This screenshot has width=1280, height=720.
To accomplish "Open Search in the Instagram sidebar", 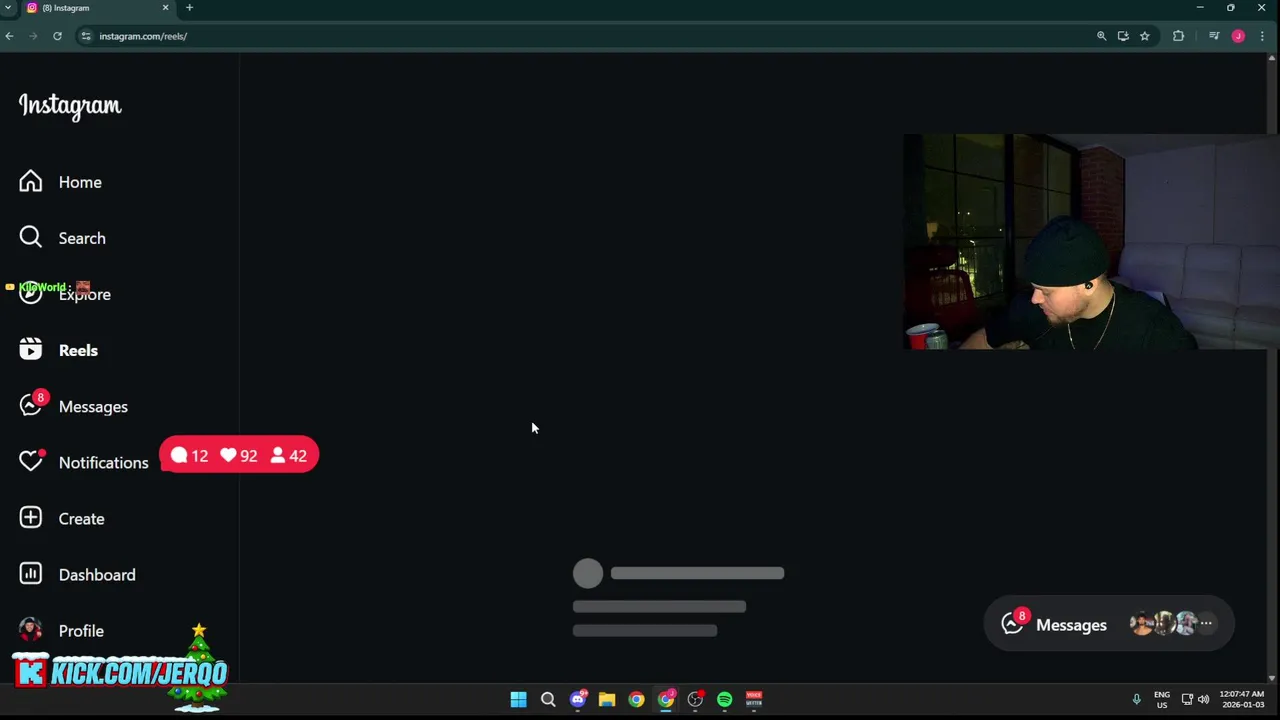I will click(62, 238).
